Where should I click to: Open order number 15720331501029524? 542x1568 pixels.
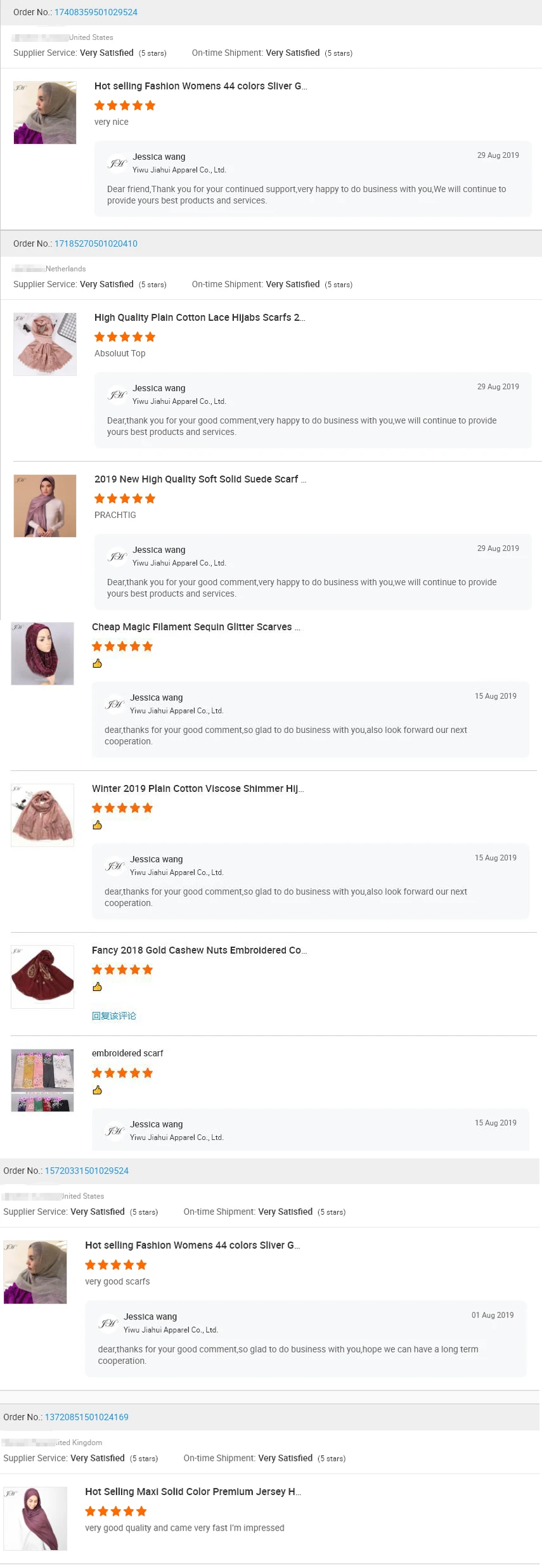point(86,1170)
